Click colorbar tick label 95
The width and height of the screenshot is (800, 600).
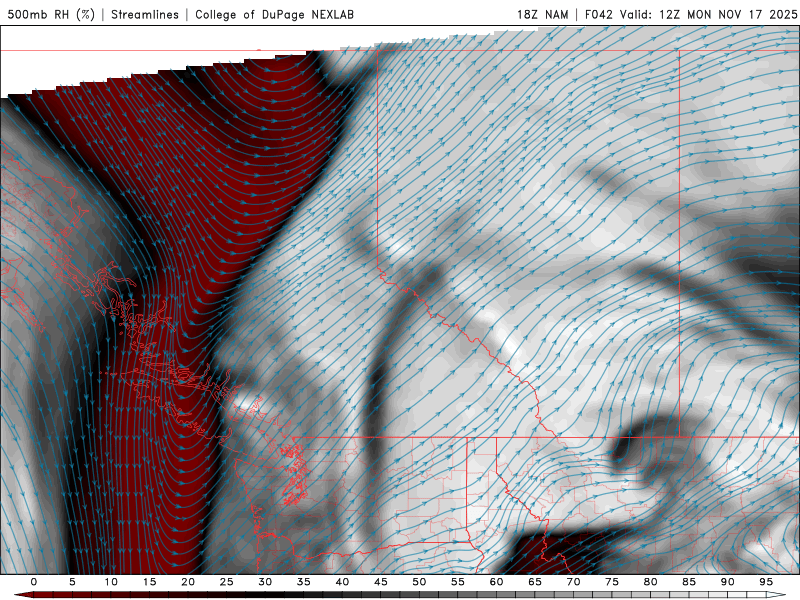766,582
